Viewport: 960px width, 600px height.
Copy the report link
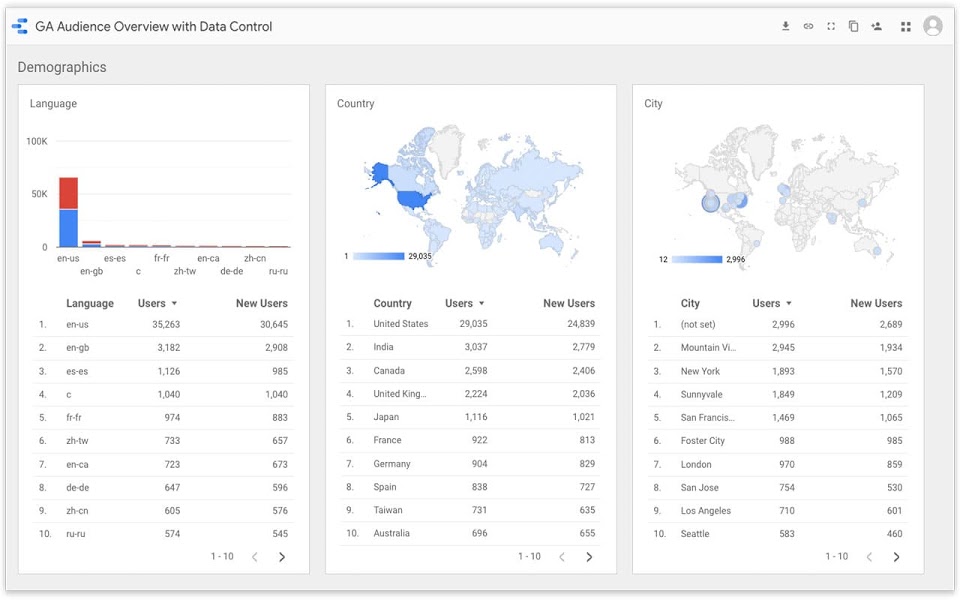pos(808,26)
